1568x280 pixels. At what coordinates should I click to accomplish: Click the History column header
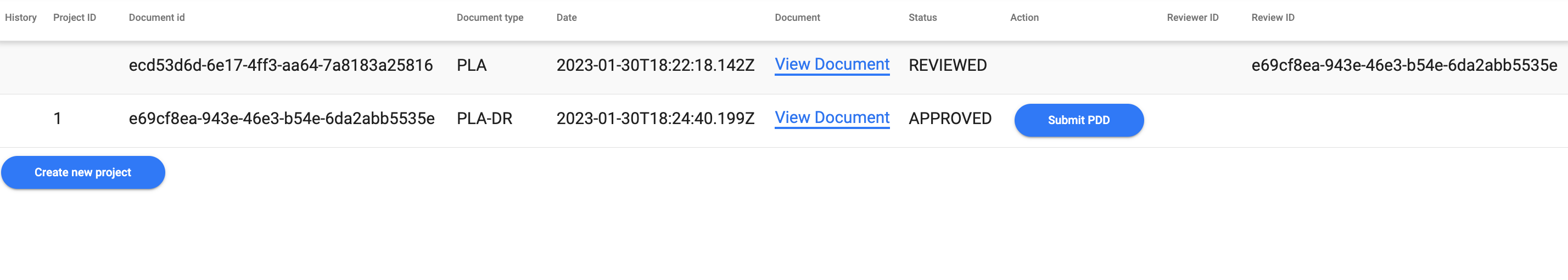tap(21, 18)
